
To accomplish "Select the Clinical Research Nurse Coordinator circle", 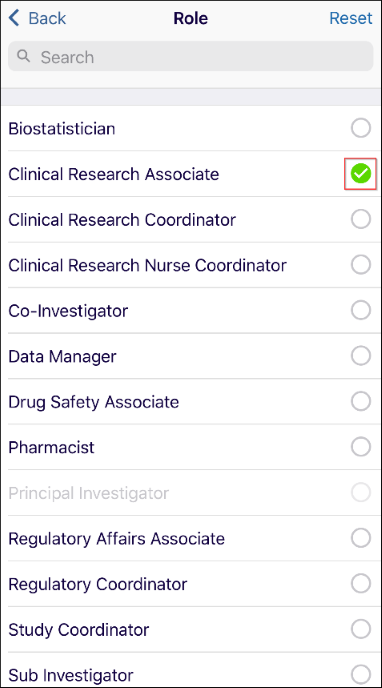I will [x=361, y=265].
